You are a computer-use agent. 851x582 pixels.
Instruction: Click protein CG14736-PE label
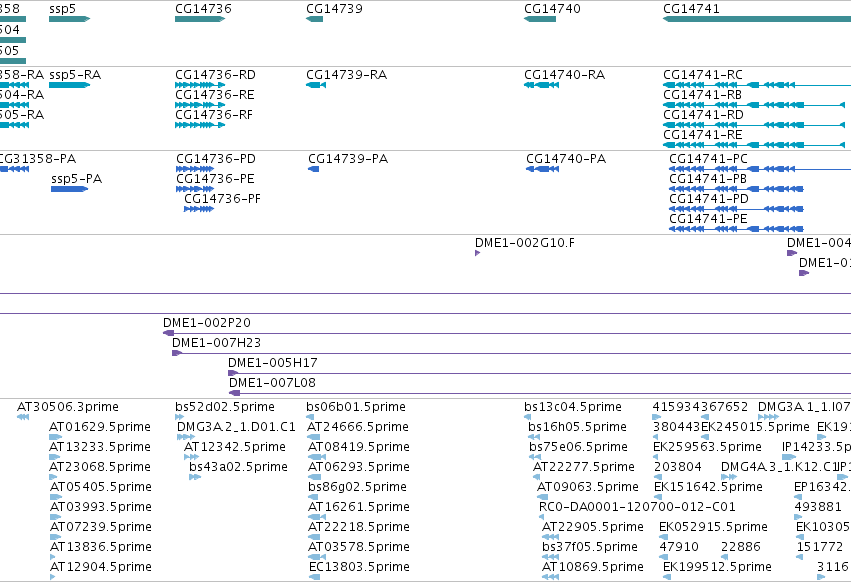pyautogui.click(x=215, y=179)
